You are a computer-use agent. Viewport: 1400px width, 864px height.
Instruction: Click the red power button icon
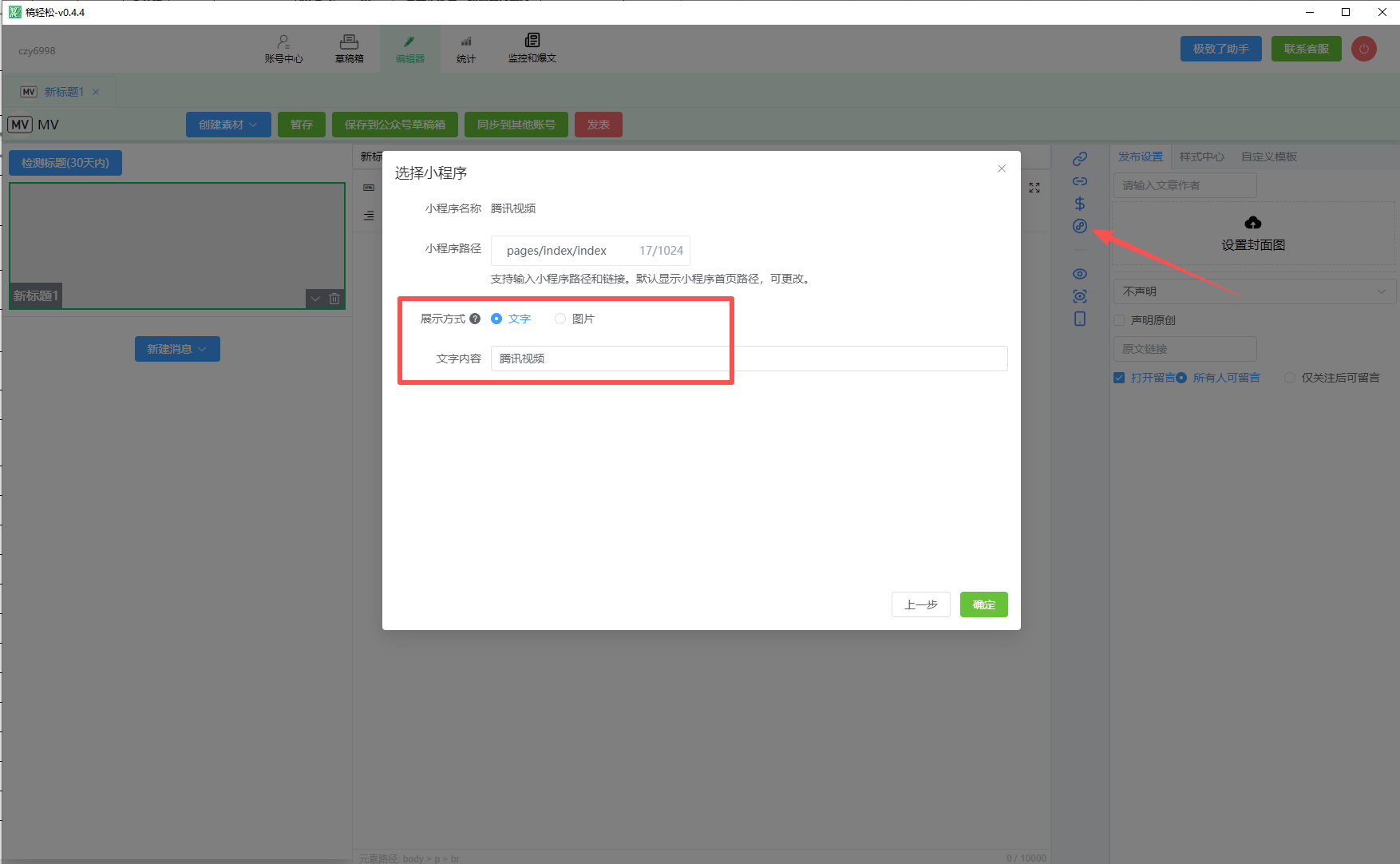1363,49
